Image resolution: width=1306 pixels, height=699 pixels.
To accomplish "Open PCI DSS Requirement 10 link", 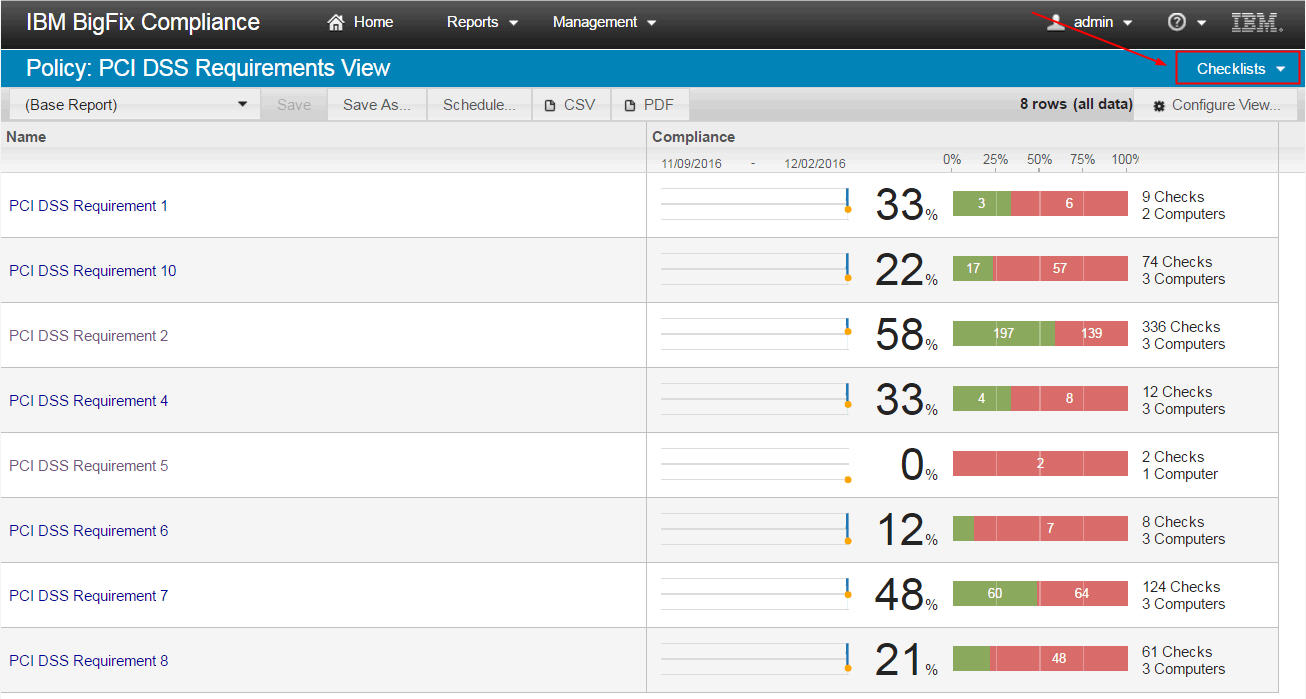I will pyautogui.click(x=92, y=271).
